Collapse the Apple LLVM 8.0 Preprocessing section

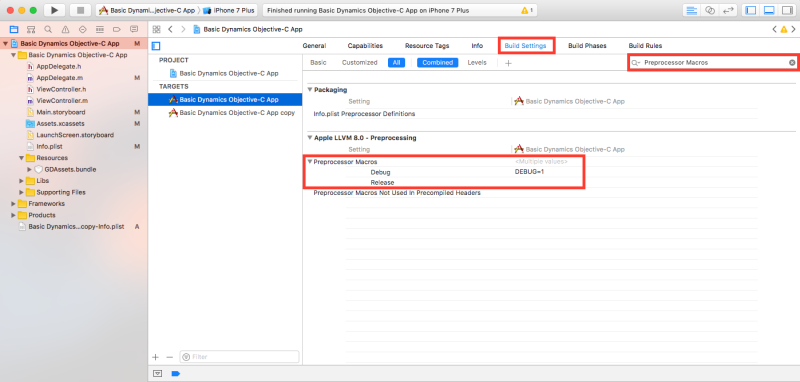pos(310,138)
